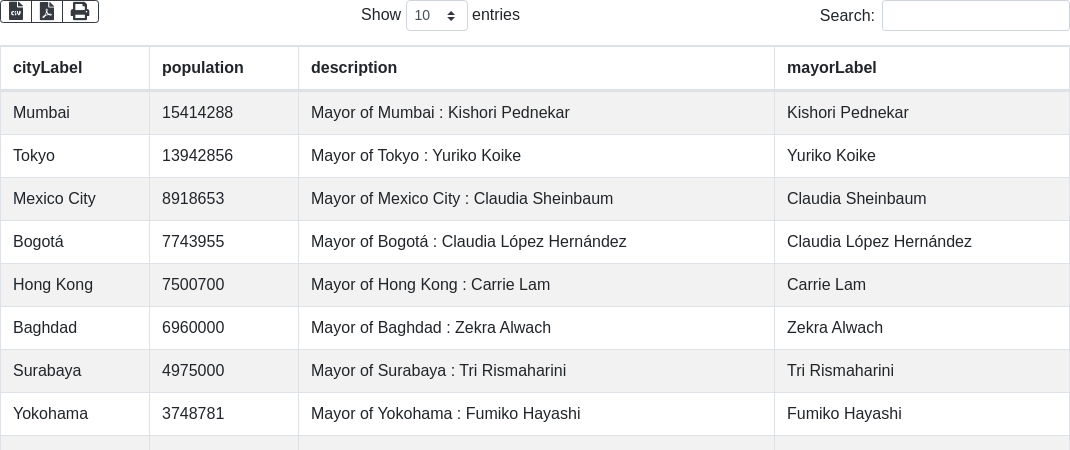Select the Mumbai city cell
This screenshot has width=1070, height=450.
coord(41,113)
